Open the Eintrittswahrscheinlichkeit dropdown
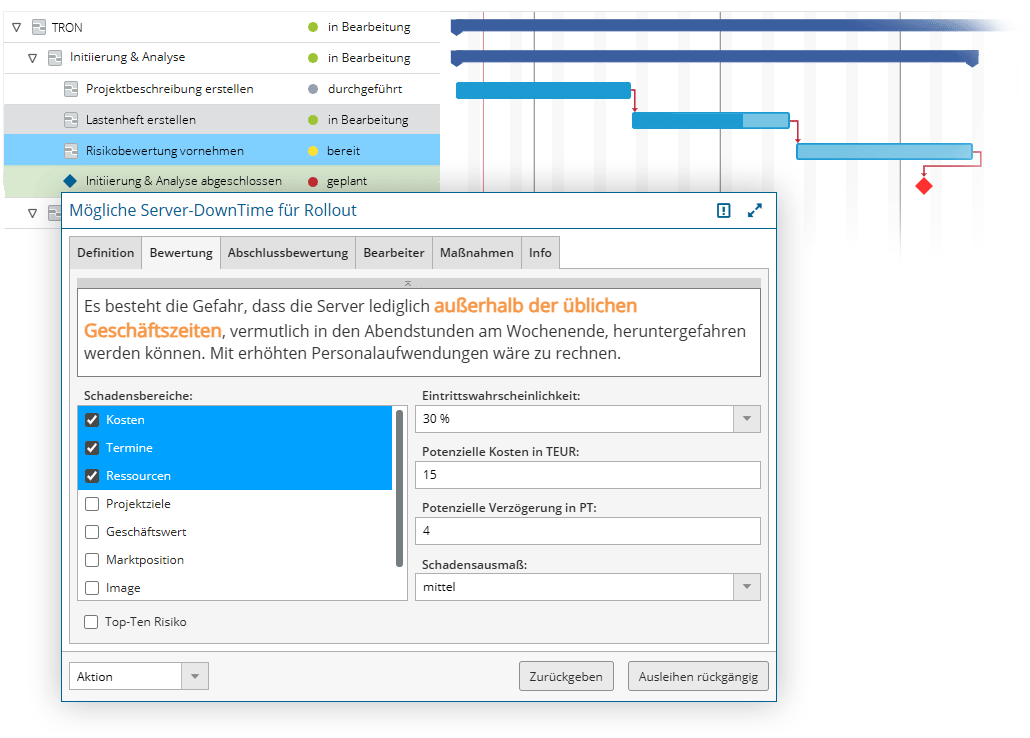This screenshot has height=738, width=1030. (x=746, y=419)
